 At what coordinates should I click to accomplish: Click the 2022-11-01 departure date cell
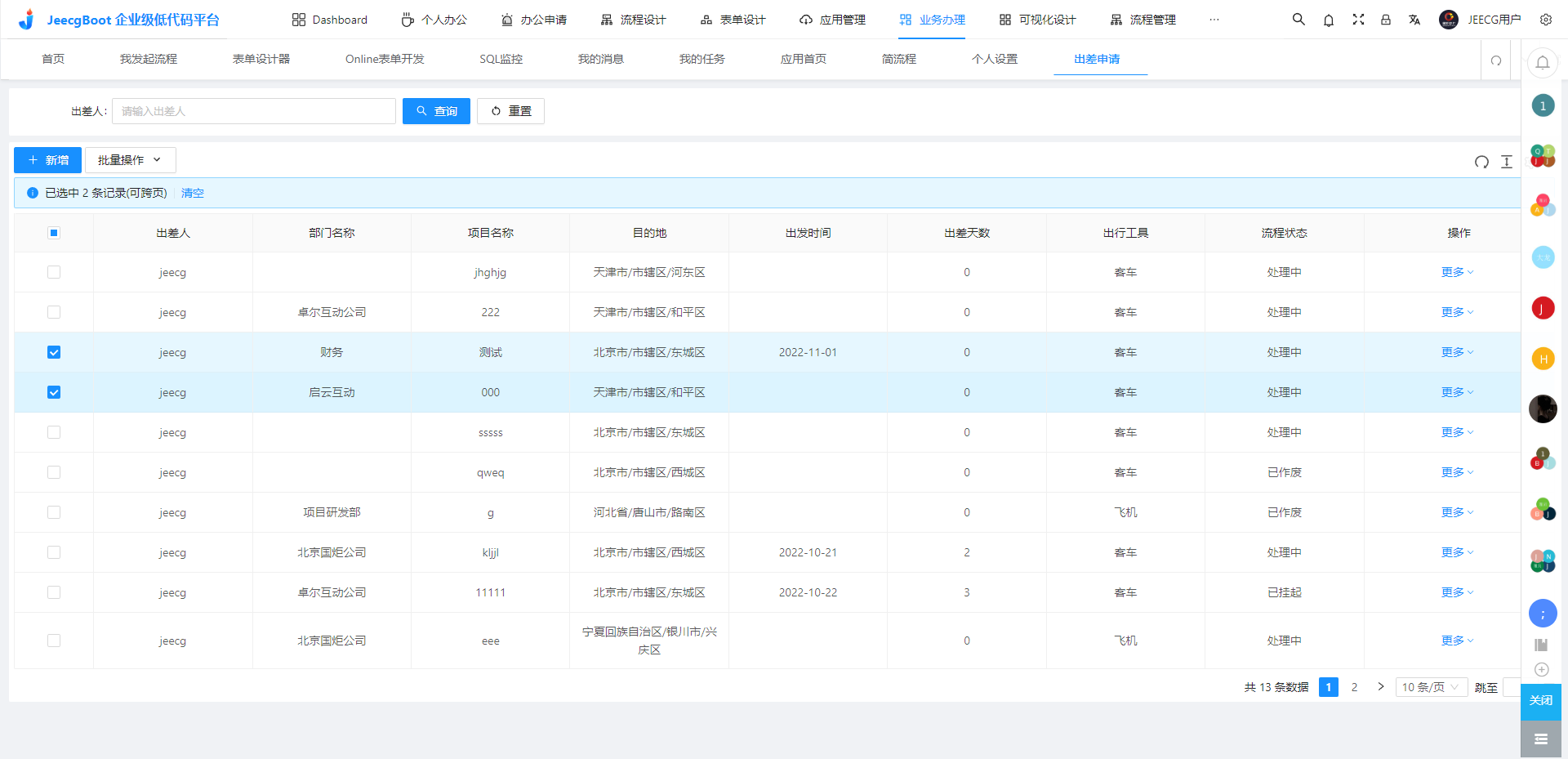[808, 352]
